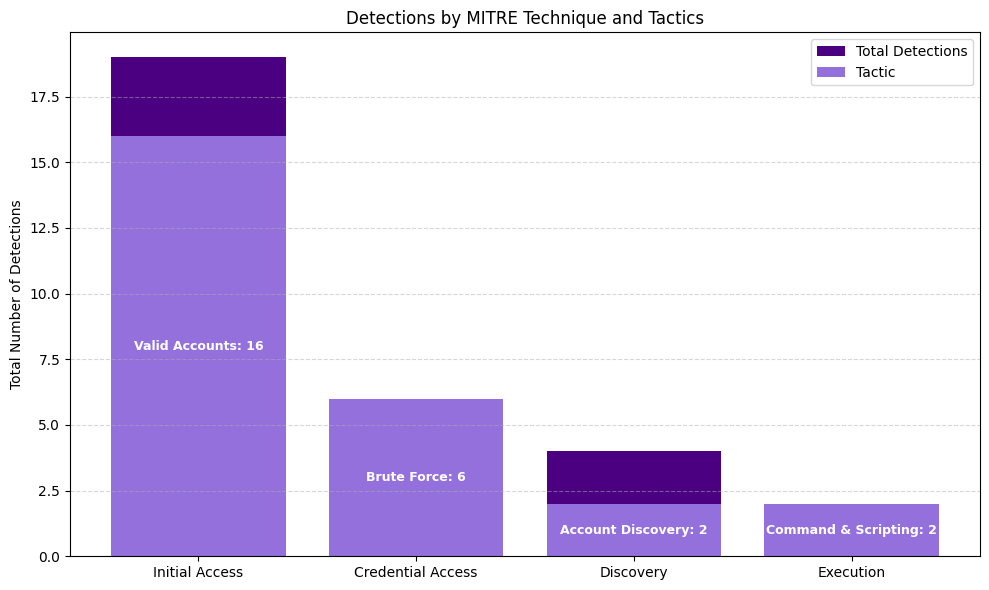Click the '10.0' y-axis tick label
The image size is (989, 590).
pyautogui.click(x=46, y=294)
